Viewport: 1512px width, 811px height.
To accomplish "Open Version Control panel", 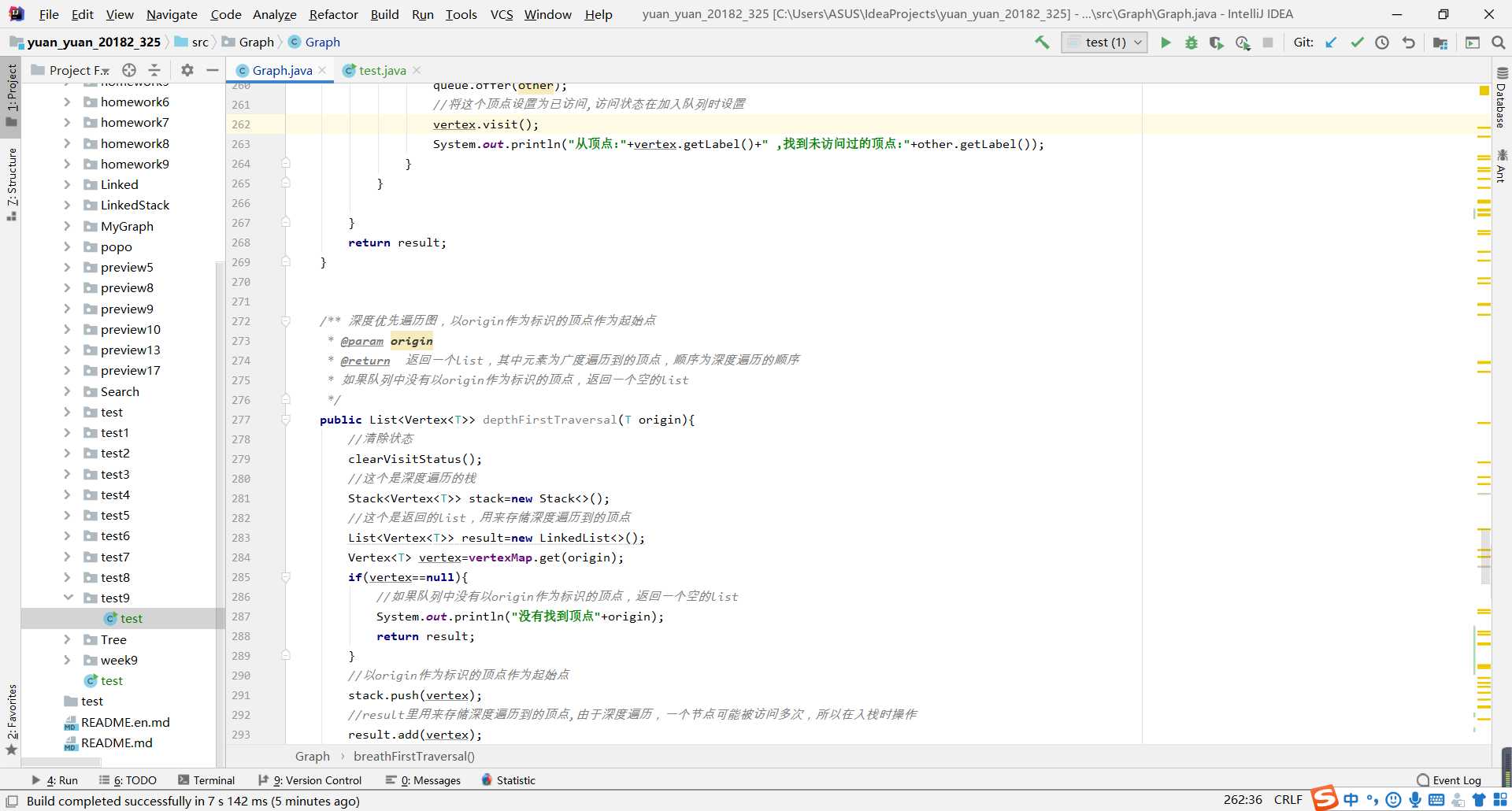I will pos(309,780).
